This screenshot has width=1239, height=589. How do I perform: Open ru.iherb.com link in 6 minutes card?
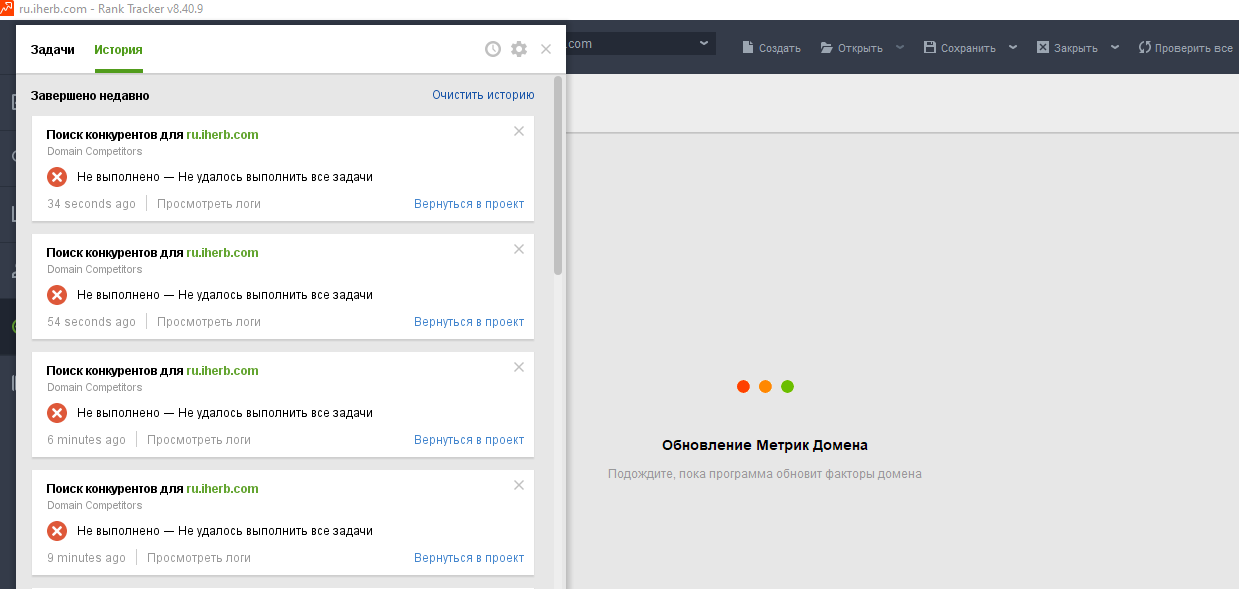click(x=222, y=371)
